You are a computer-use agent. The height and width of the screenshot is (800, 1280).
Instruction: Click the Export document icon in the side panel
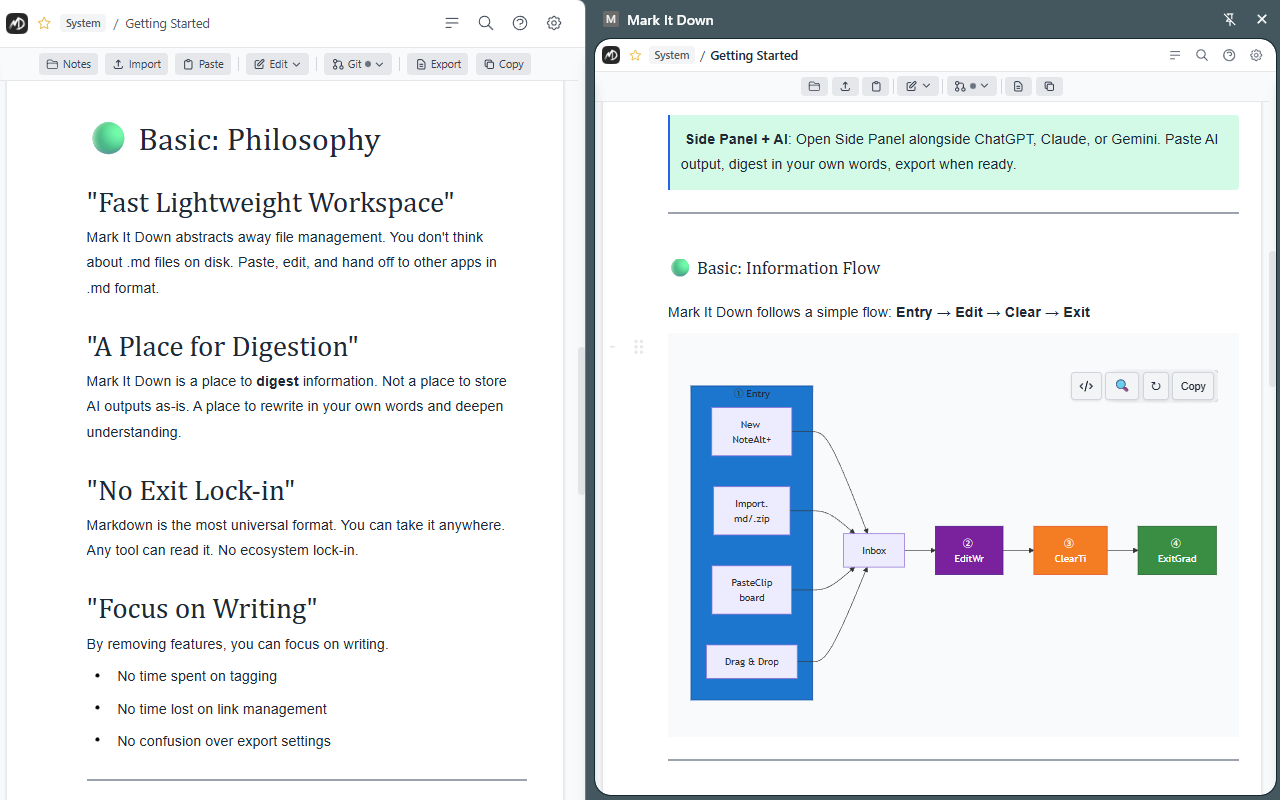[1018, 86]
